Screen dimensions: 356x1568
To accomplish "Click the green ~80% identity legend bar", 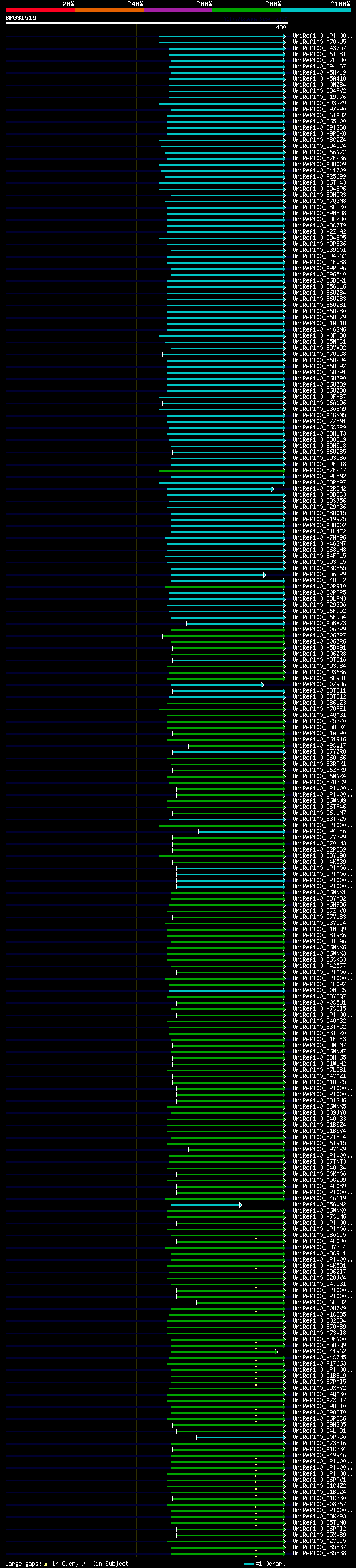I will tap(247, 10).
